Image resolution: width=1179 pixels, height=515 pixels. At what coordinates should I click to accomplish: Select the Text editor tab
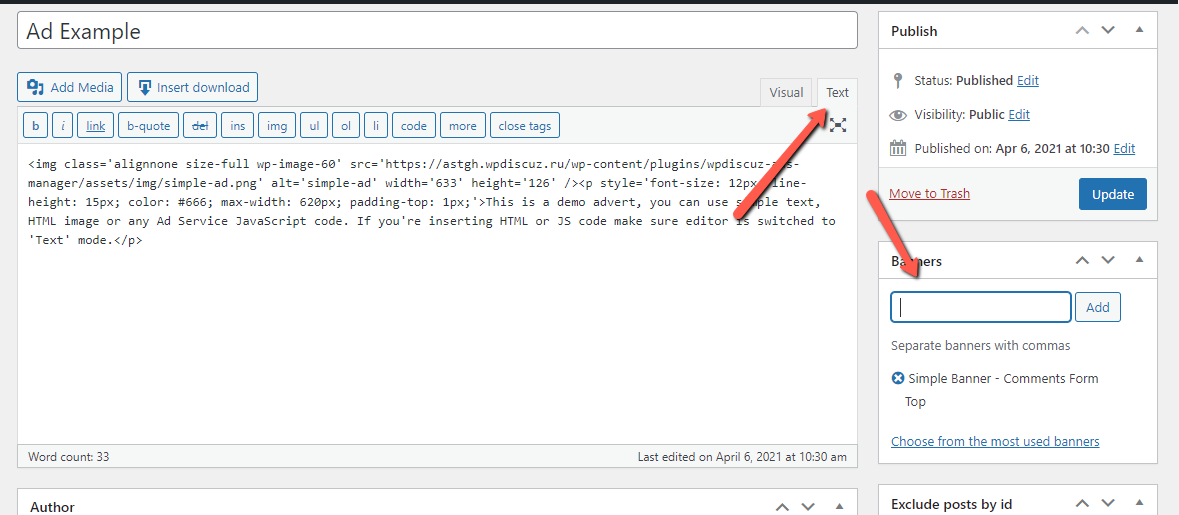(837, 92)
